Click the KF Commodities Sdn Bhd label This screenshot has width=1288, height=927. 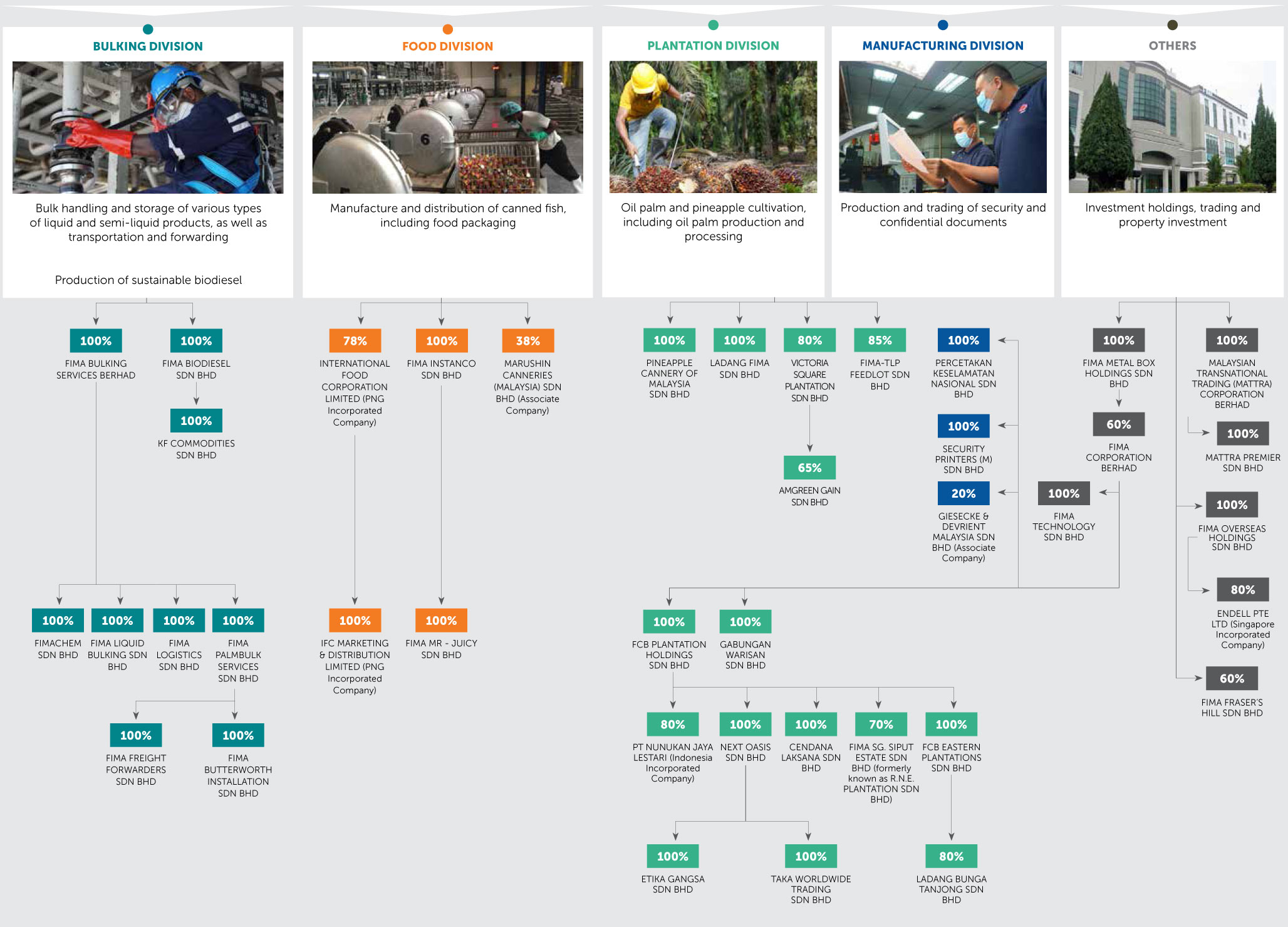click(x=196, y=449)
